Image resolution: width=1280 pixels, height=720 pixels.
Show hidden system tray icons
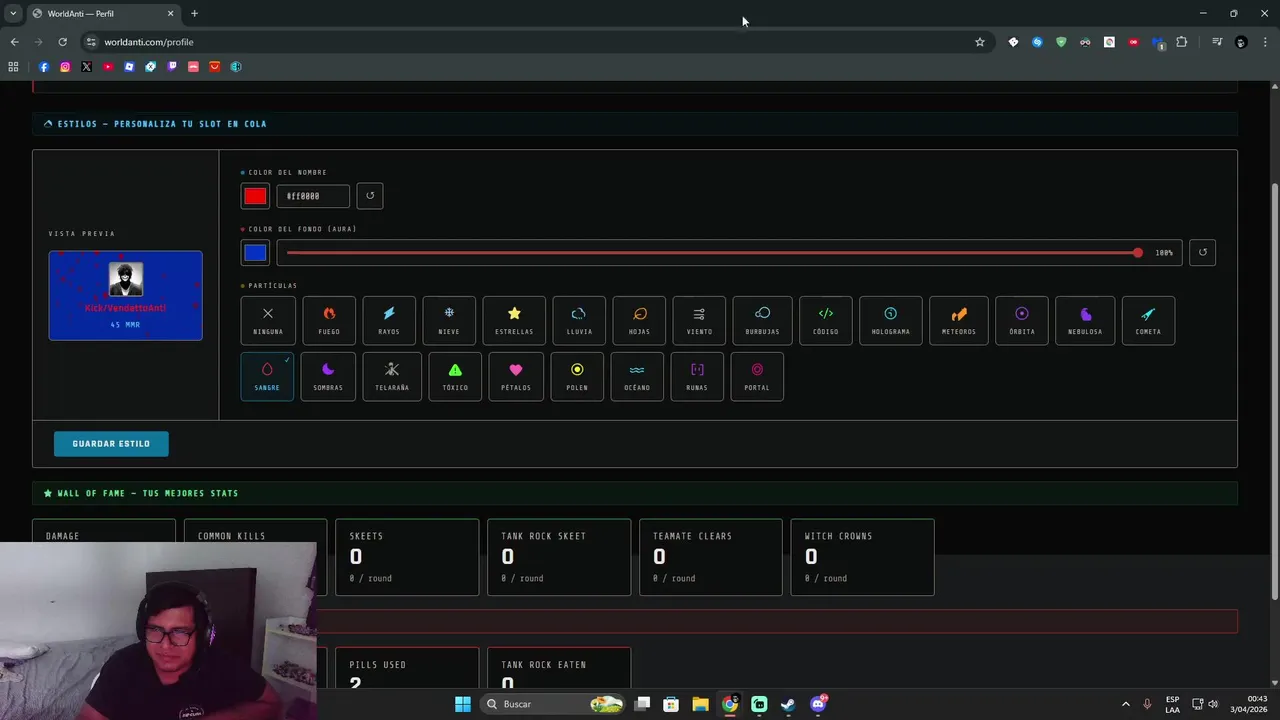tap(1125, 704)
